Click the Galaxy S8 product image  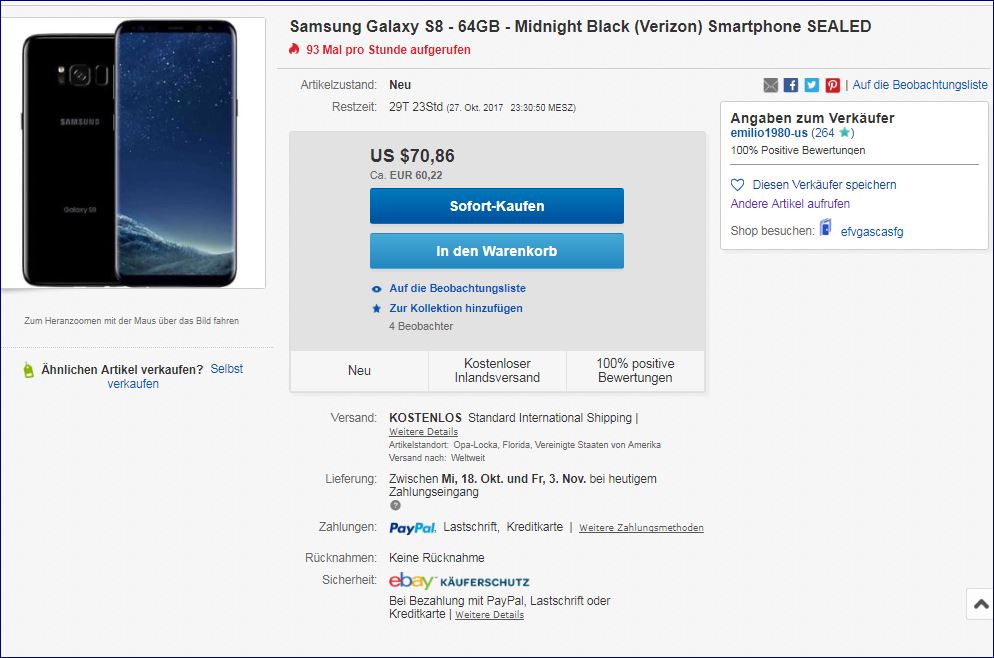[x=134, y=153]
